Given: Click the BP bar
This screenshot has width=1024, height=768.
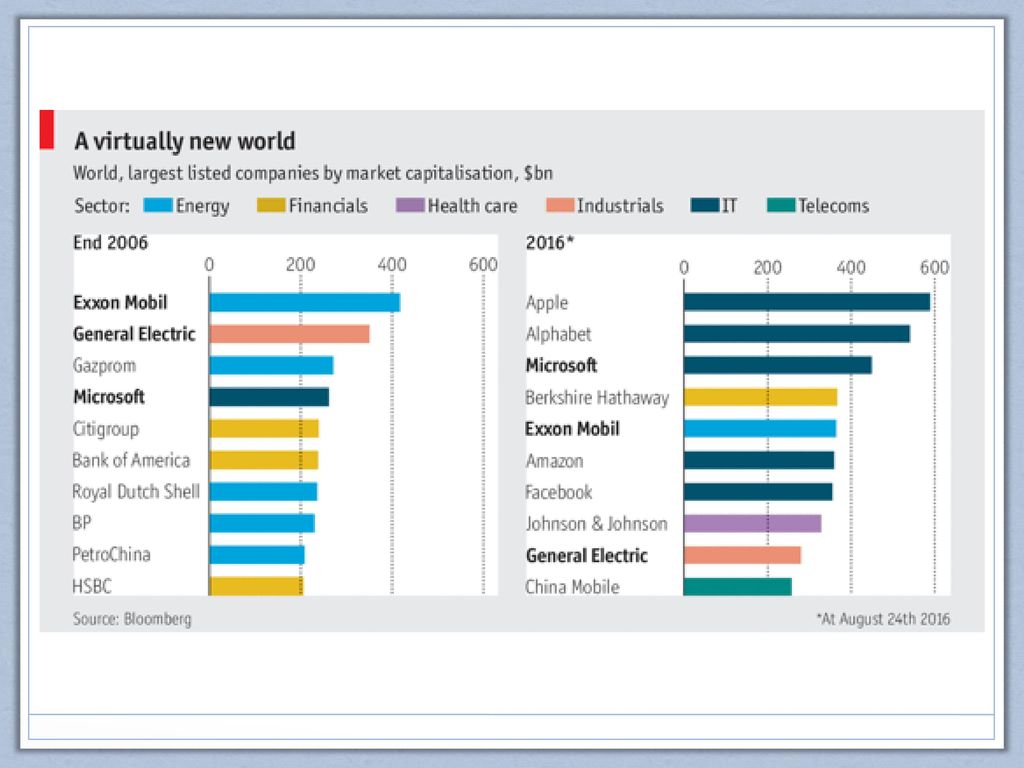Looking at the screenshot, I should [x=262, y=523].
